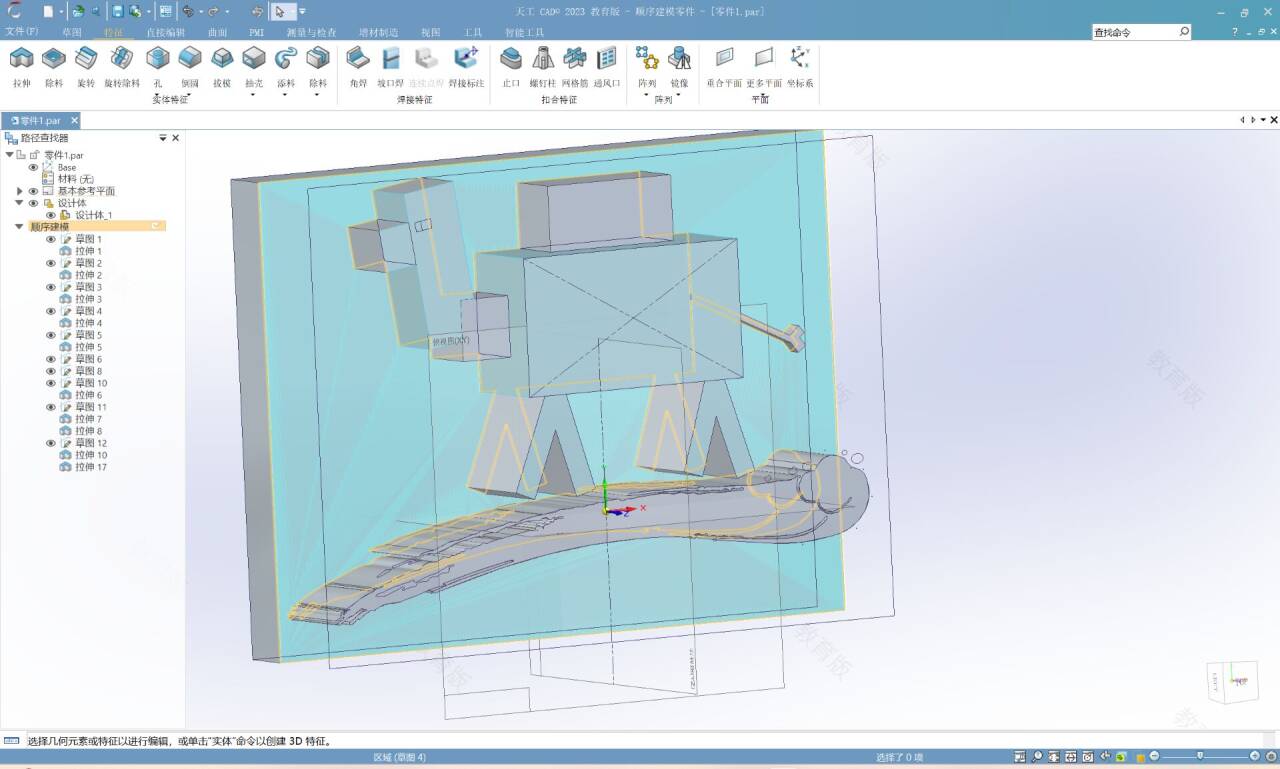Viewport: 1280px width, 769px height.
Task: Click the zoom tool icon in status bar
Action: [1037, 756]
